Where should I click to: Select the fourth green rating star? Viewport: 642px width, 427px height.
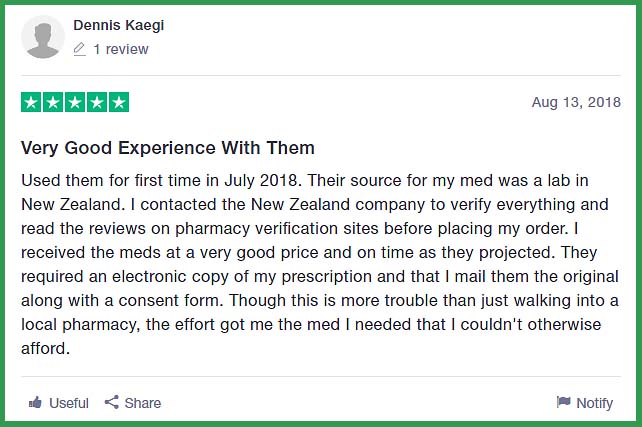(97, 102)
